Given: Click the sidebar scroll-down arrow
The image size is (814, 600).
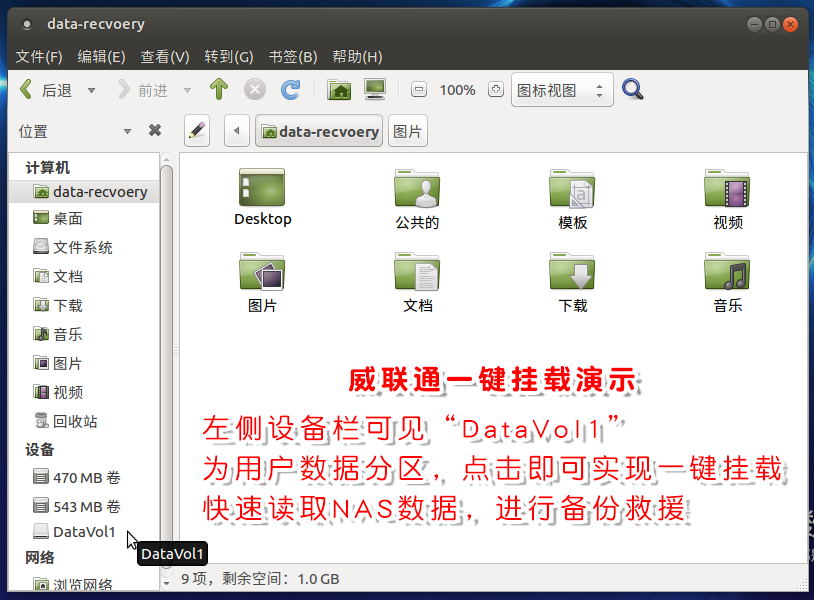Looking at the screenshot, I should pyautogui.click(x=166, y=583).
